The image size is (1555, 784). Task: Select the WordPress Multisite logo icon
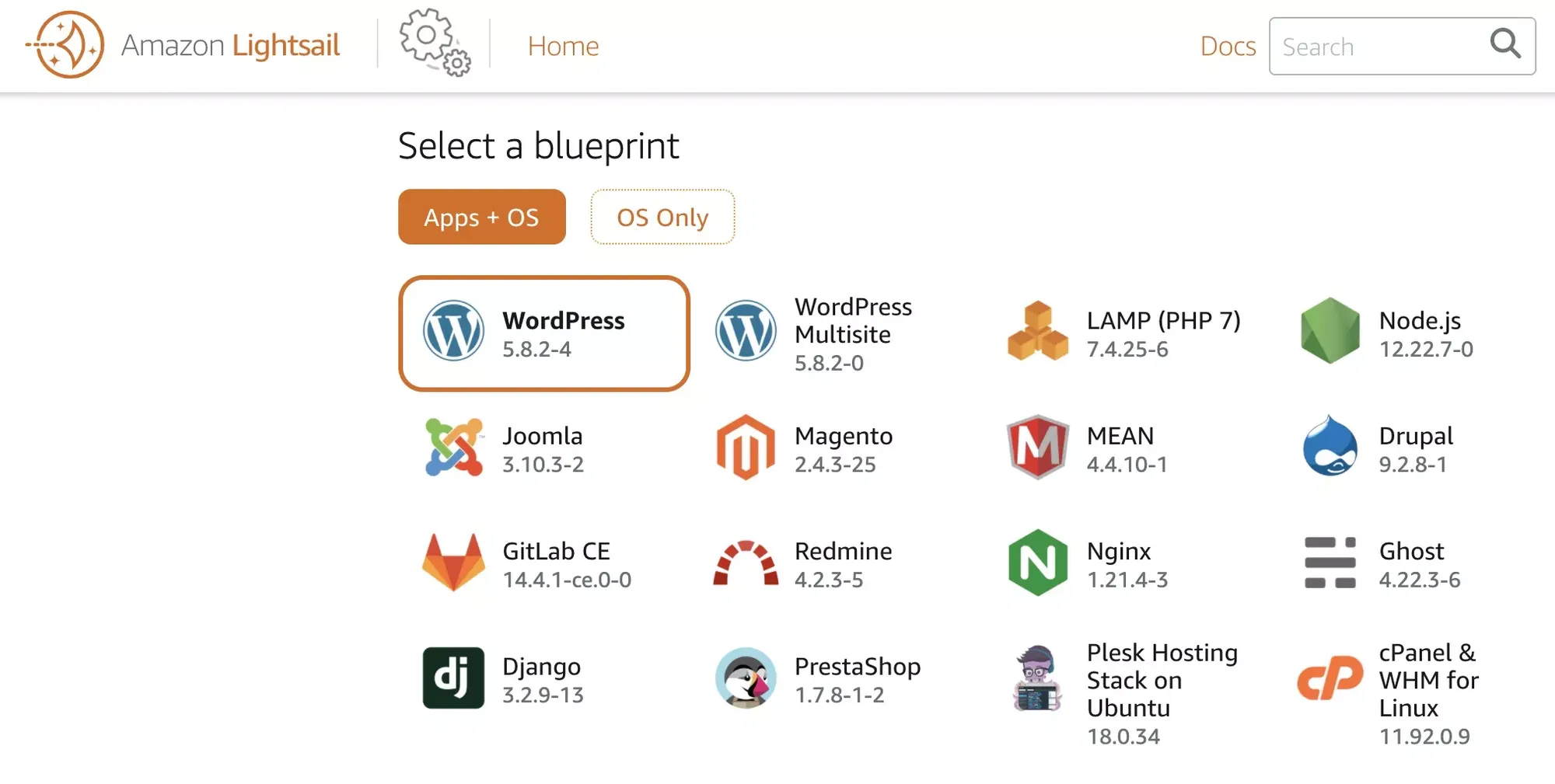point(746,330)
